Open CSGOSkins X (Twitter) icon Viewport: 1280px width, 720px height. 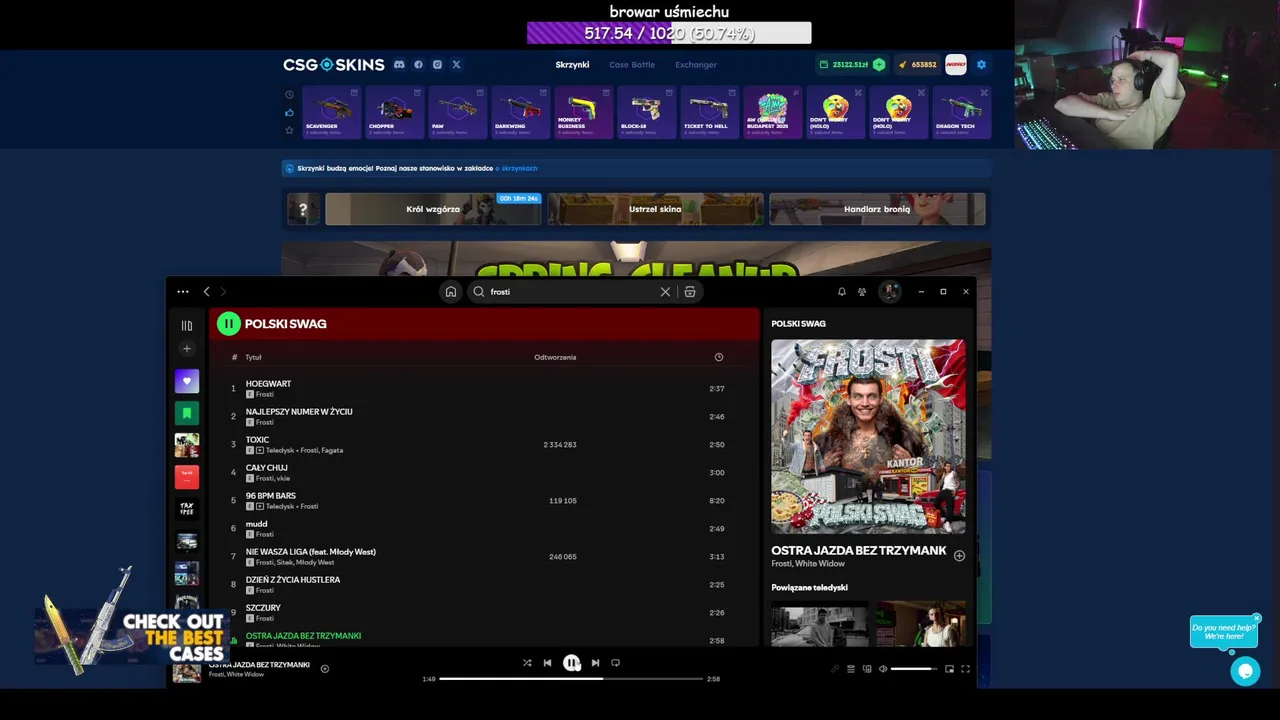(456, 65)
